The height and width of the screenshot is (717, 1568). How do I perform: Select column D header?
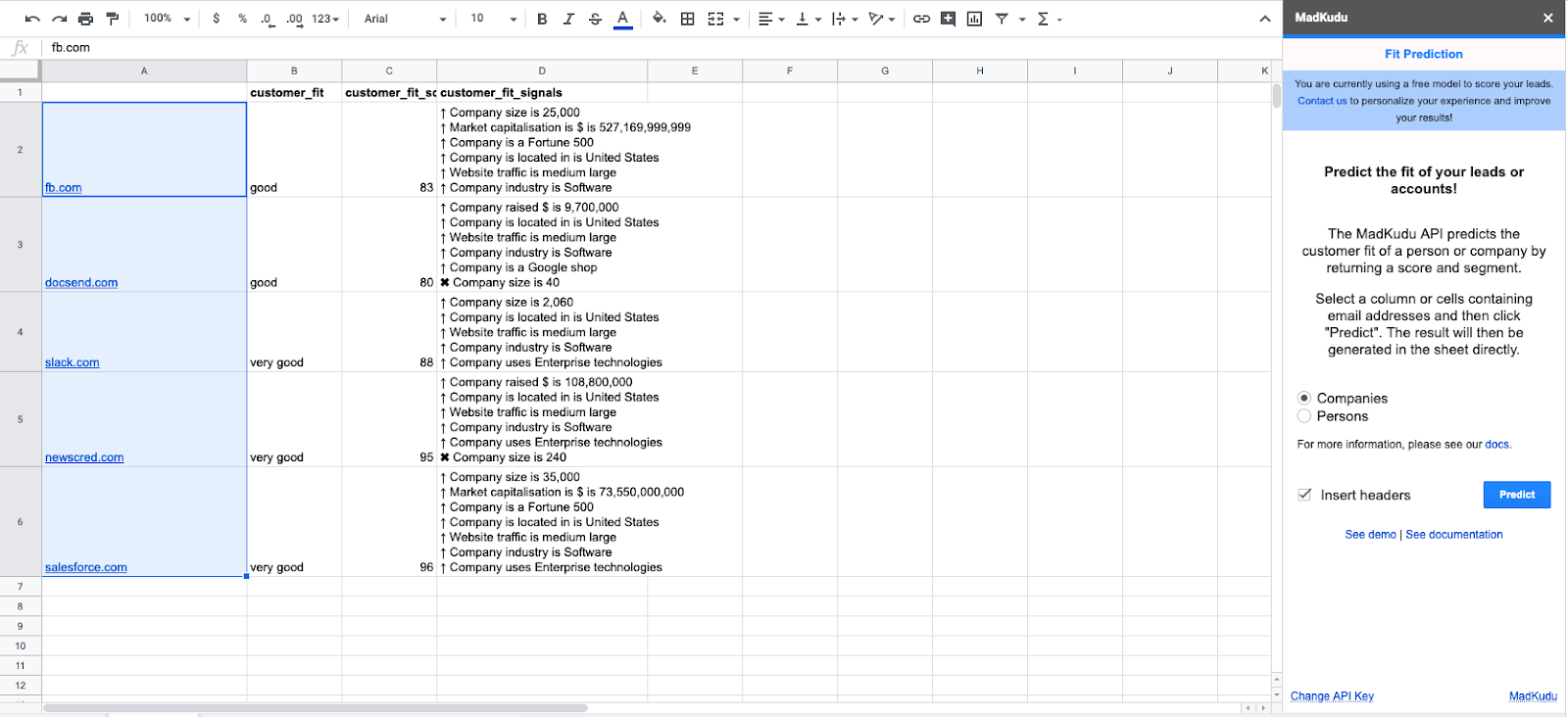click(x=542, y=71)
